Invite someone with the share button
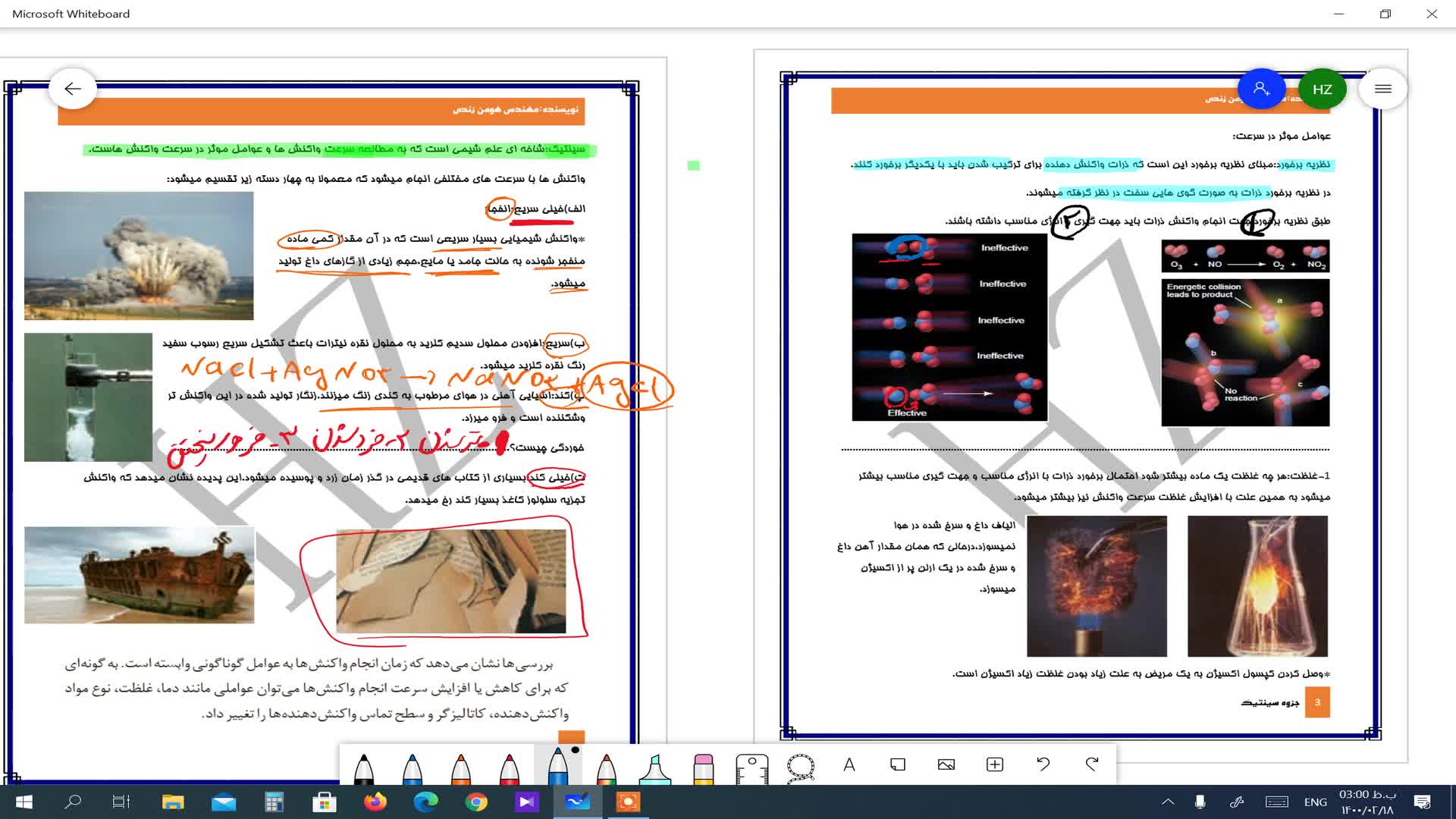 (x=1262, y=89)
